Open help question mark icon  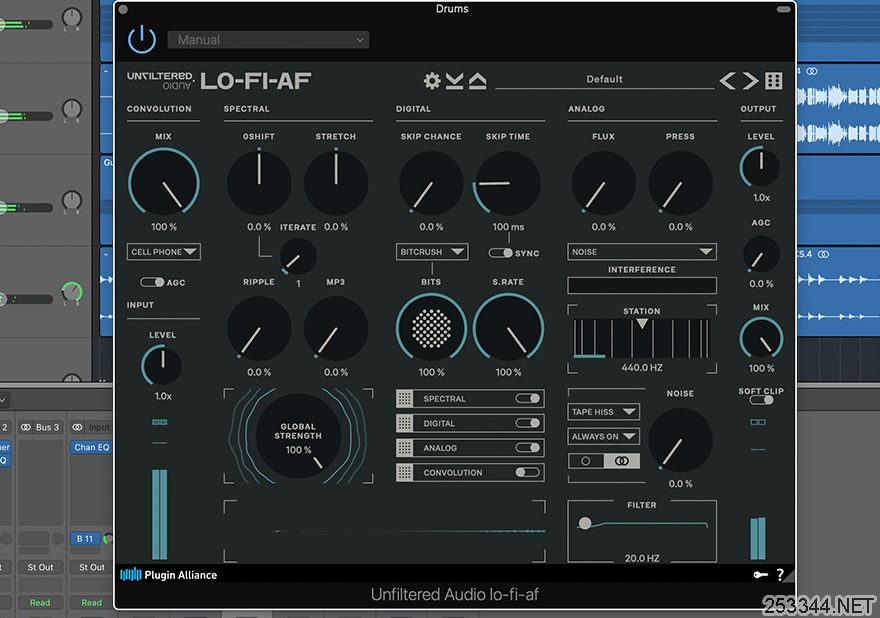coord(780,575)
